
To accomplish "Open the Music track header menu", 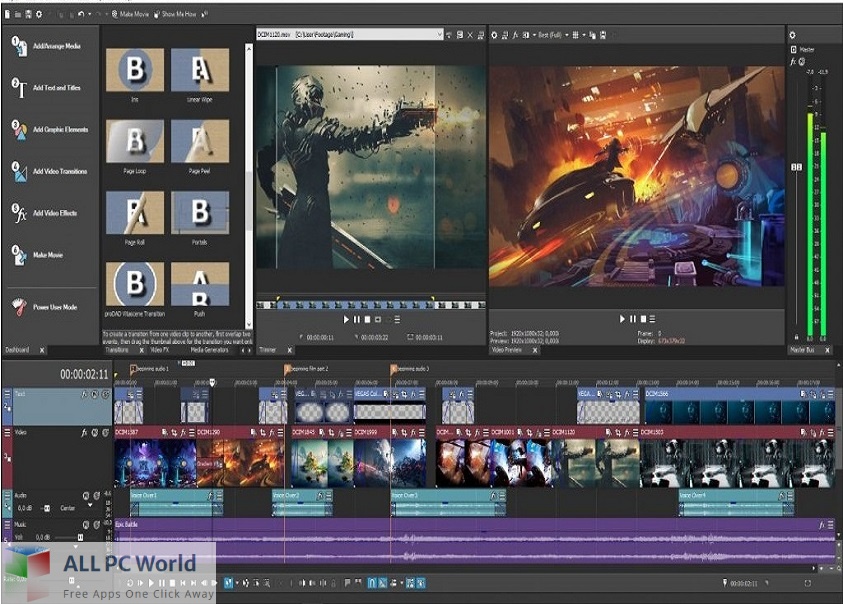I will (7, 523).
